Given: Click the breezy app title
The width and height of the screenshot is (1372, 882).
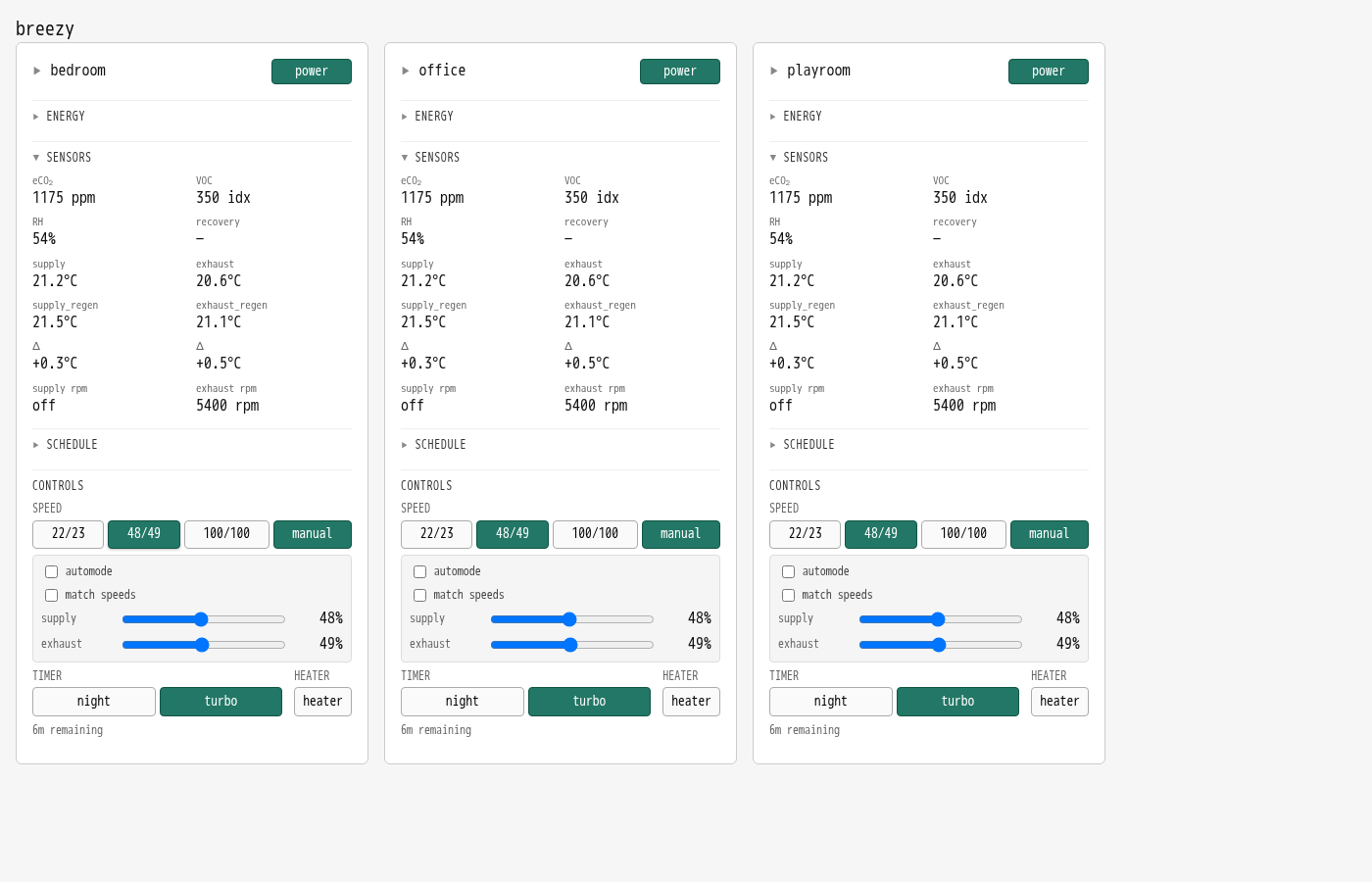Looking at the screenshot, I should 45,28.
